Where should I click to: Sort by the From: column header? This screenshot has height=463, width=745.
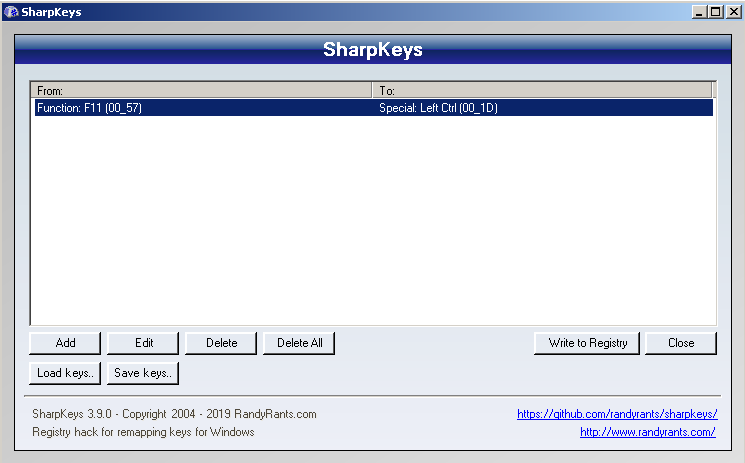(201, 90)
